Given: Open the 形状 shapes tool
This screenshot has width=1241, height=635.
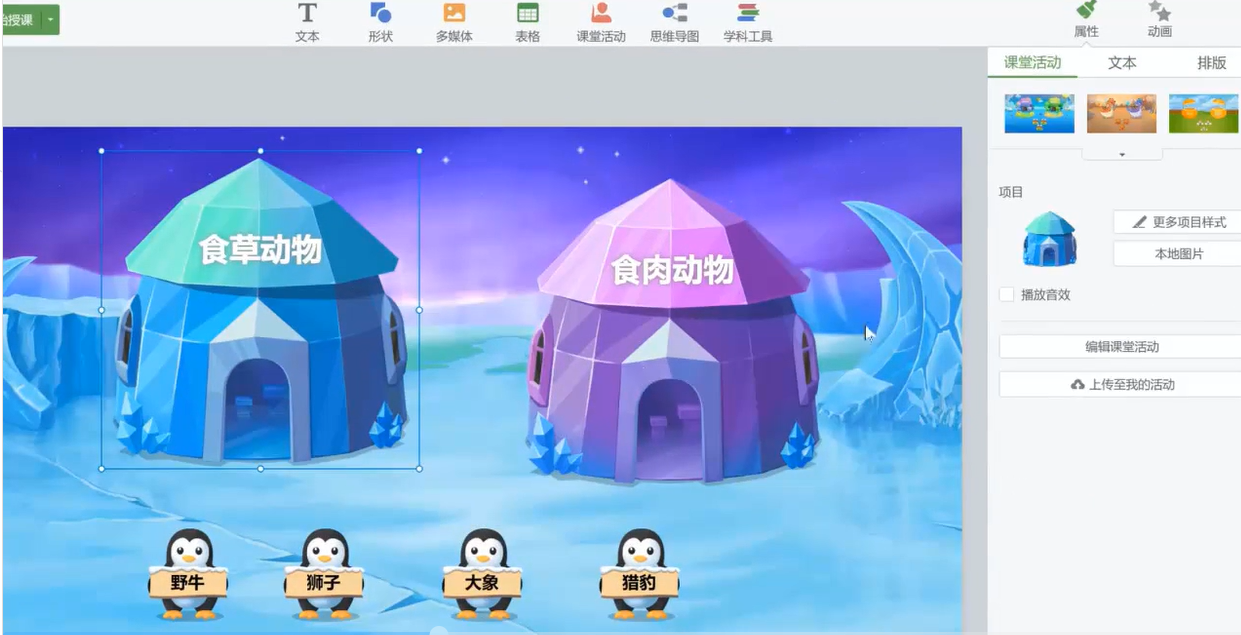Looking at the screenshot, I should pos(380,23).
